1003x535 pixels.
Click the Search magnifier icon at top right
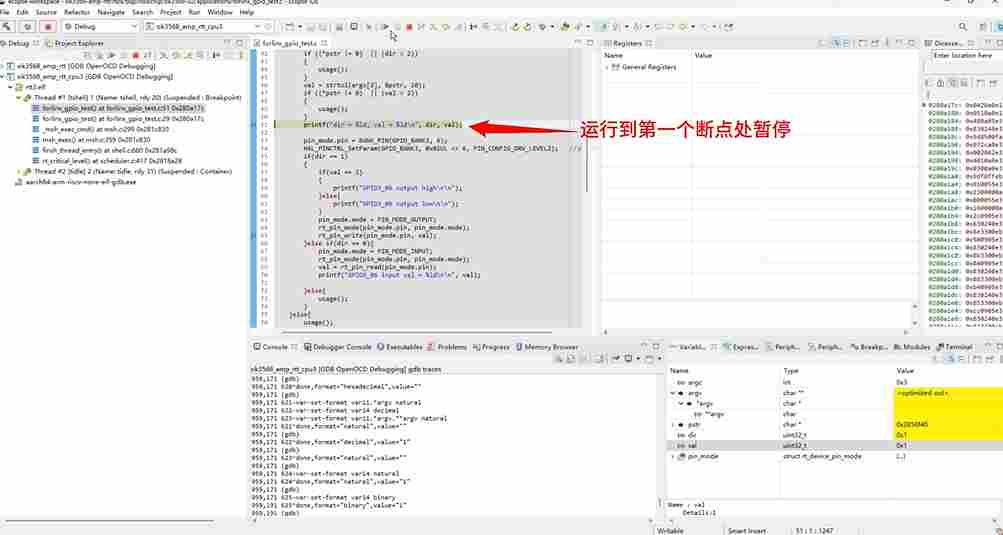(963, 27)
